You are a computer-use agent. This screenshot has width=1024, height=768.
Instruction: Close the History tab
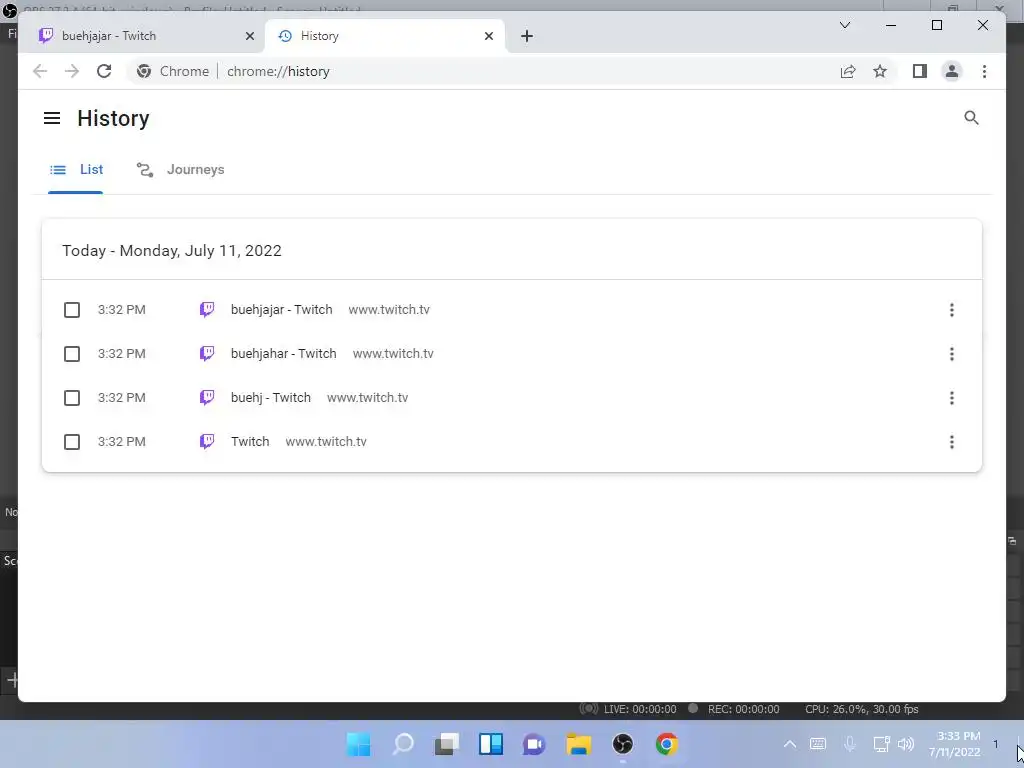pyautogui.click(x=488, y=36)
